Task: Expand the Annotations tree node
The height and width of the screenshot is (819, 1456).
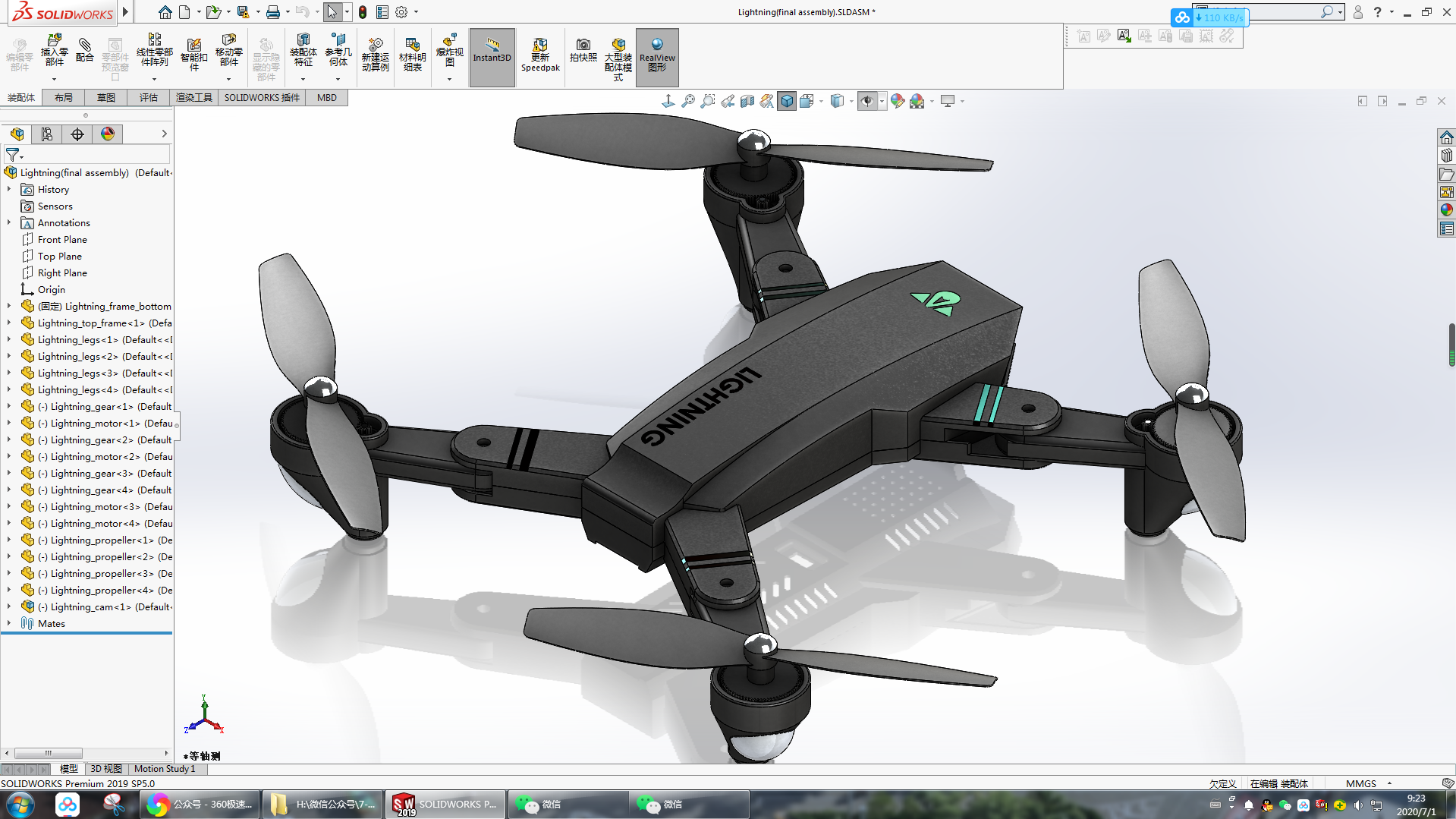Action: (9, 222)
